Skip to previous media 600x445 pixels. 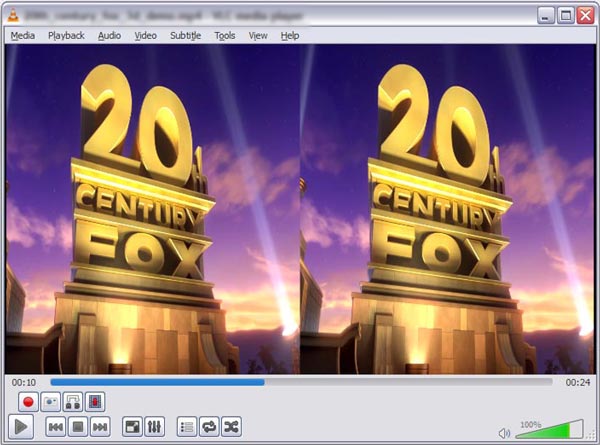click(x=56, y=427)
